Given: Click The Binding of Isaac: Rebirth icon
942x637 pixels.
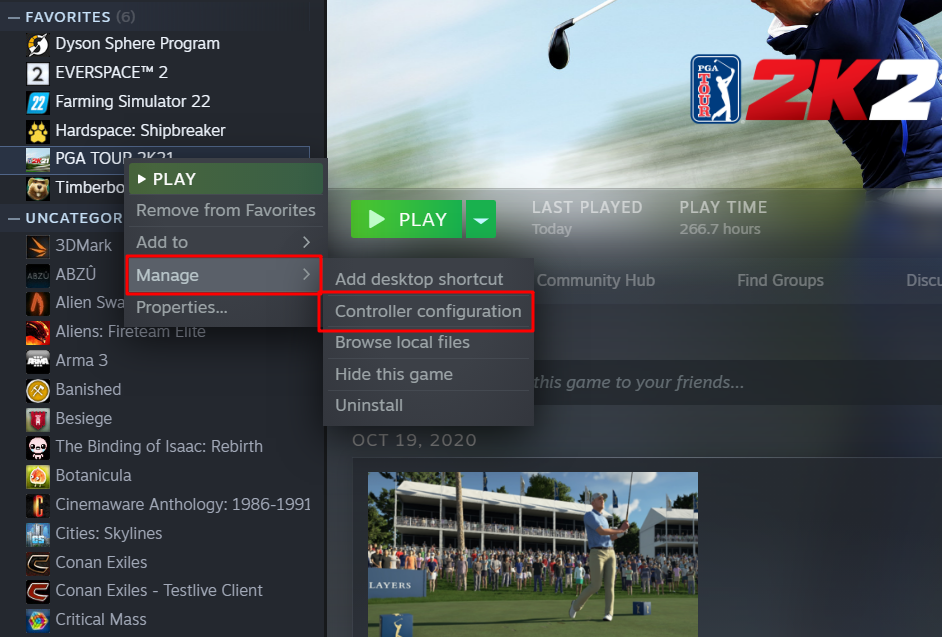Looking at the screenshot, I should click(x=38, y=447).
